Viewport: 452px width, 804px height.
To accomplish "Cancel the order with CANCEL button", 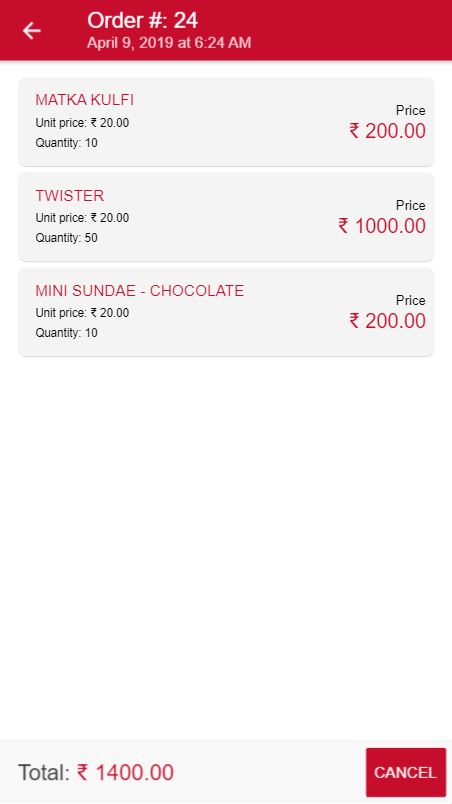I will click(405, 772).
